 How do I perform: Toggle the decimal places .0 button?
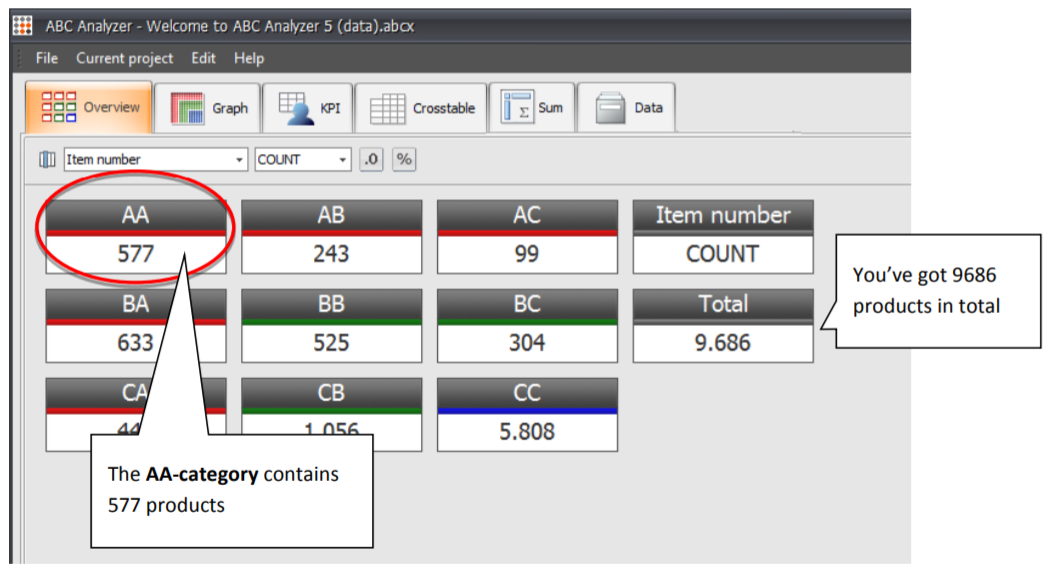tap(371, 159)
